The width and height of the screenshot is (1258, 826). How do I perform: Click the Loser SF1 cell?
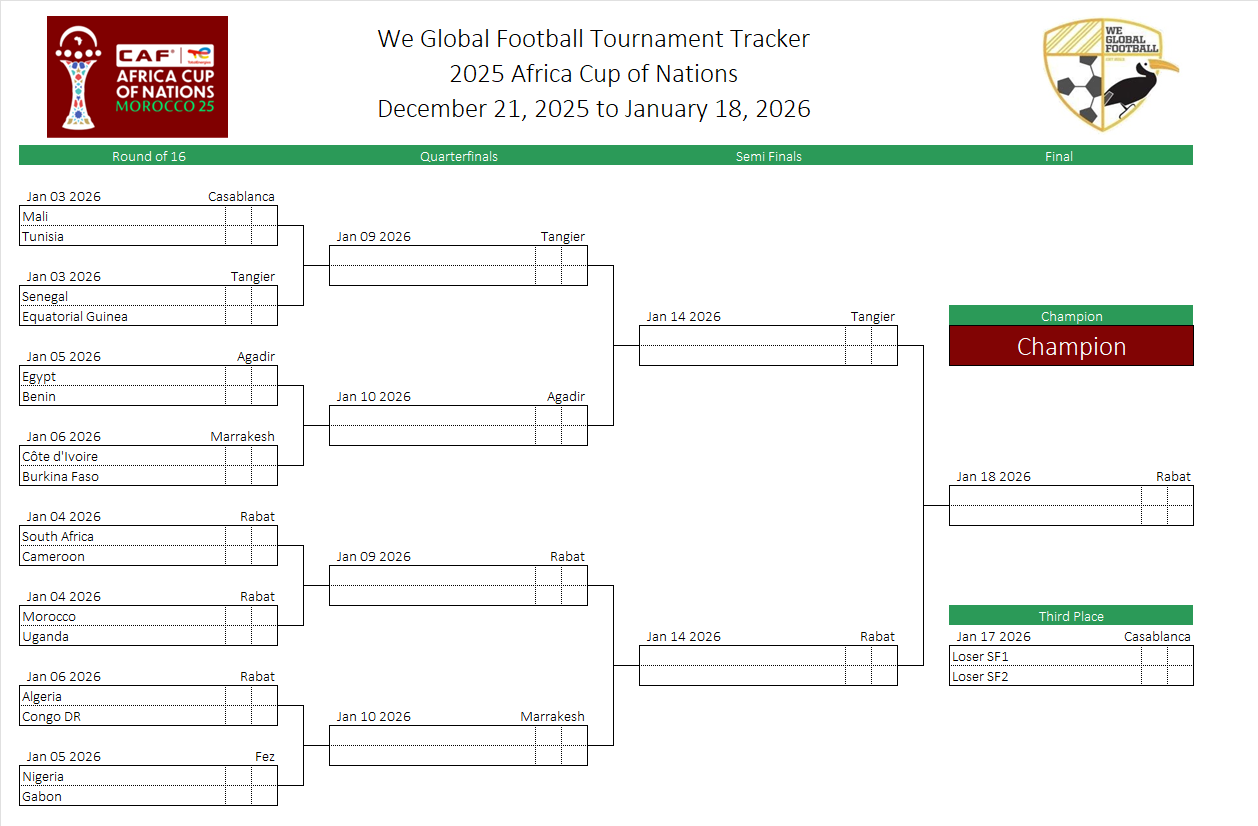click(1044, 656)
